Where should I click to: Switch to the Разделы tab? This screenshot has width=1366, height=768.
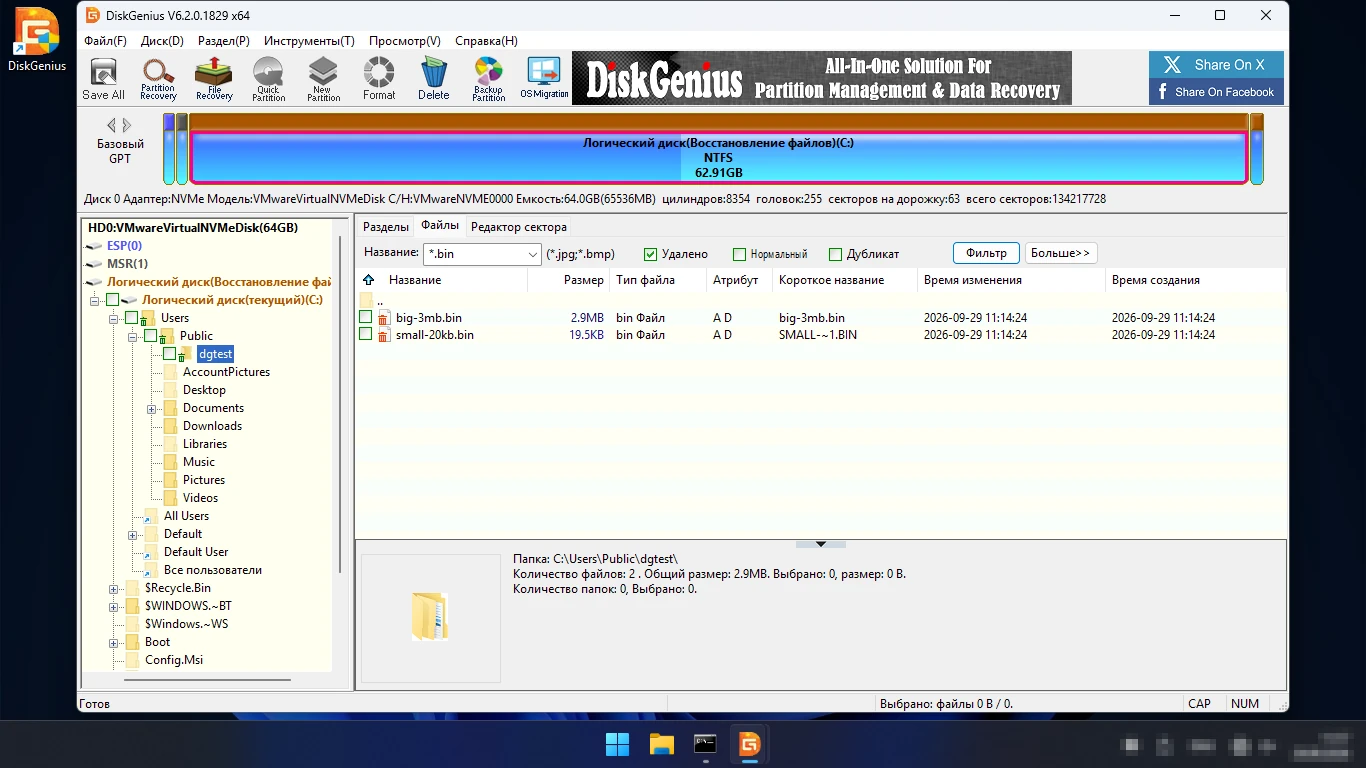tap(385, 227)
